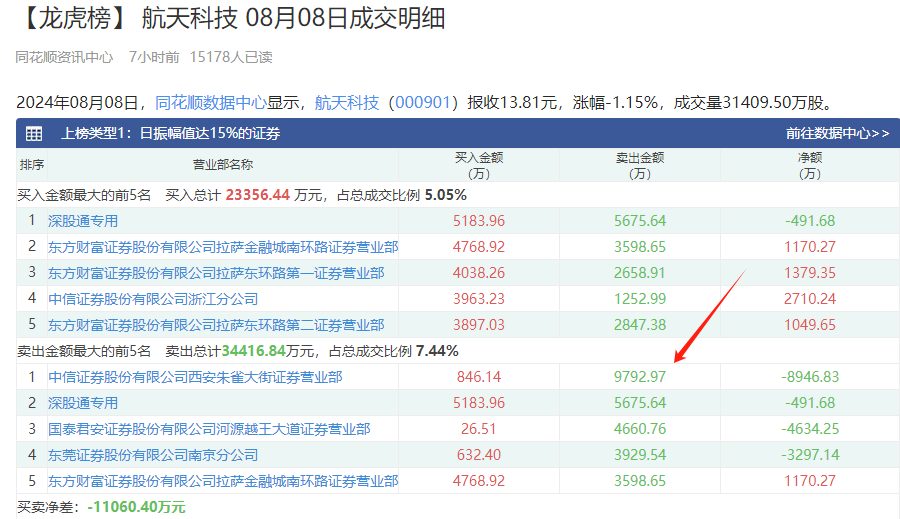Viewport: 900px width, 519px height.
Task: Select net amount -3297.14 cell
Action: point(810,455)
